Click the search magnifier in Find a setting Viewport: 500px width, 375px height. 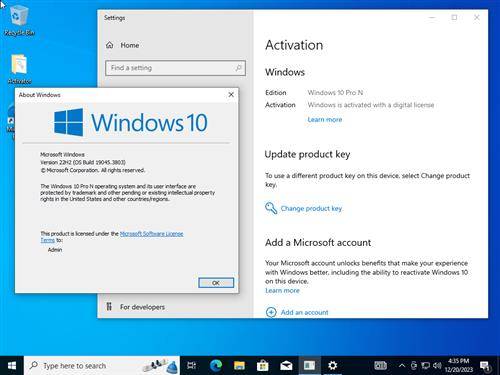pos(238,68)
